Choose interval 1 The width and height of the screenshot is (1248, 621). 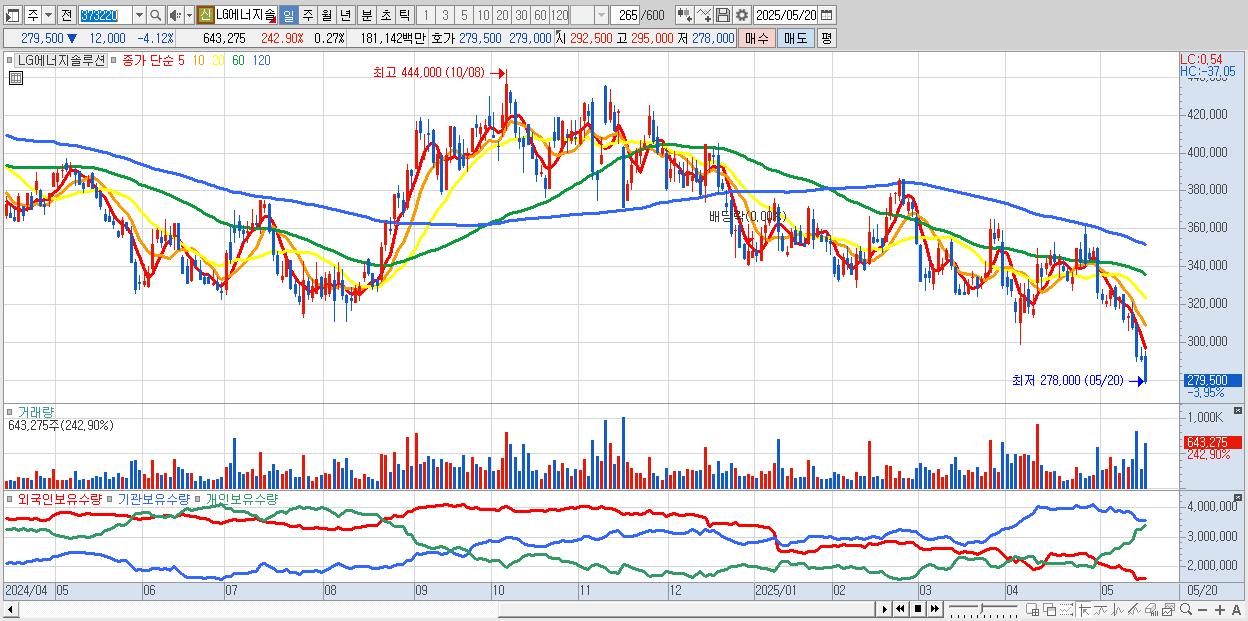[x=426, y=15]
